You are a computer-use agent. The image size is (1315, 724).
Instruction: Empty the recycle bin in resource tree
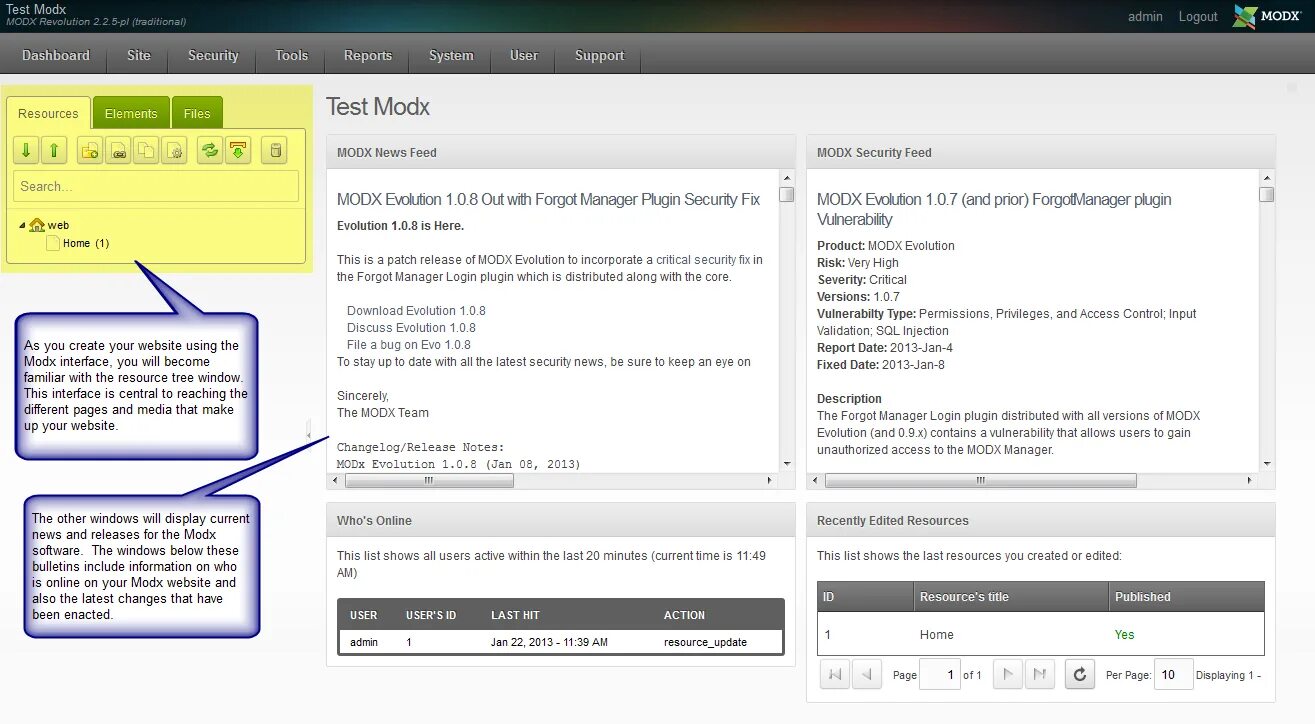(274, 150)
